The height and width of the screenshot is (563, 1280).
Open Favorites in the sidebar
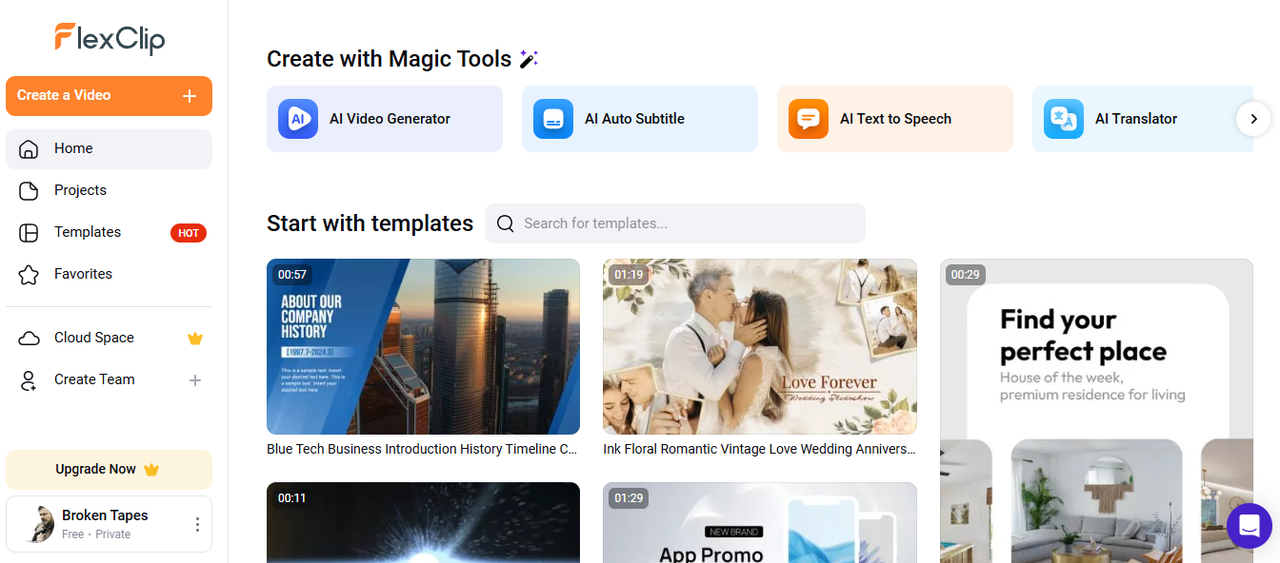(109, 274)
